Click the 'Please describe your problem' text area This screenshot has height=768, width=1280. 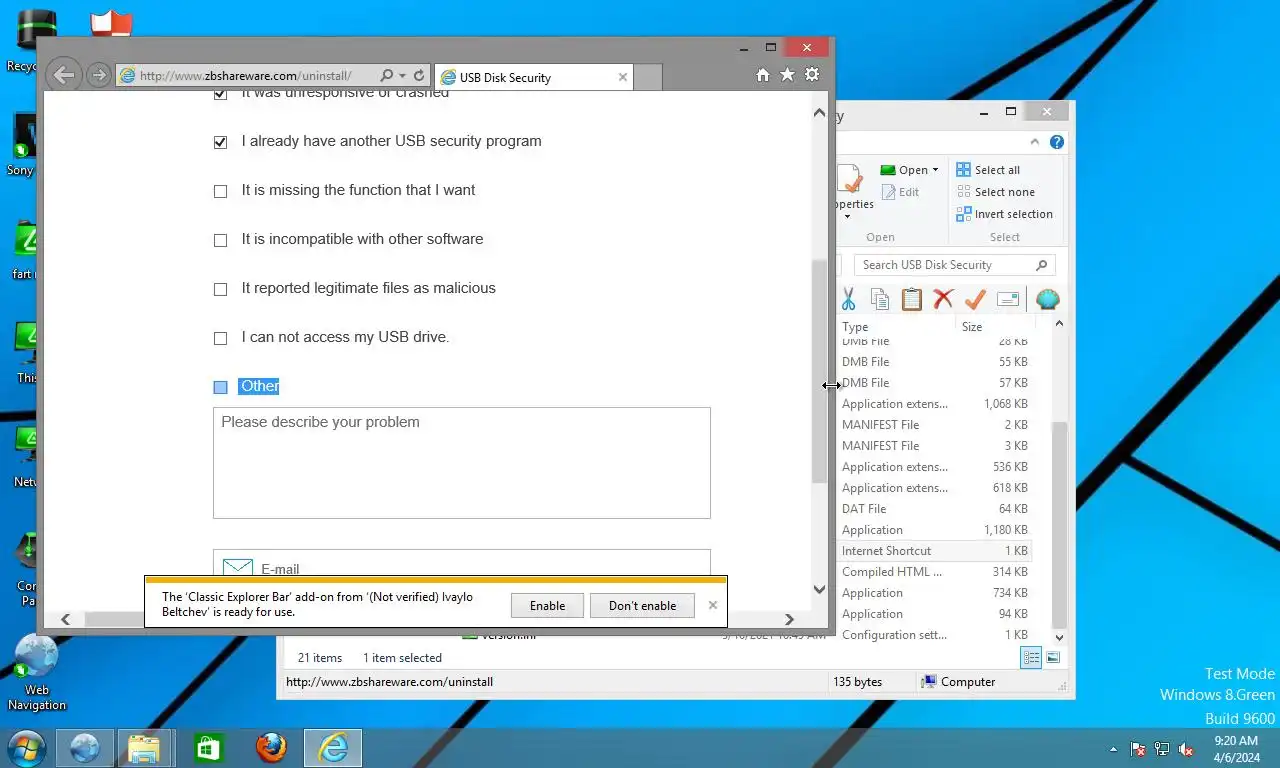[462, 463]
